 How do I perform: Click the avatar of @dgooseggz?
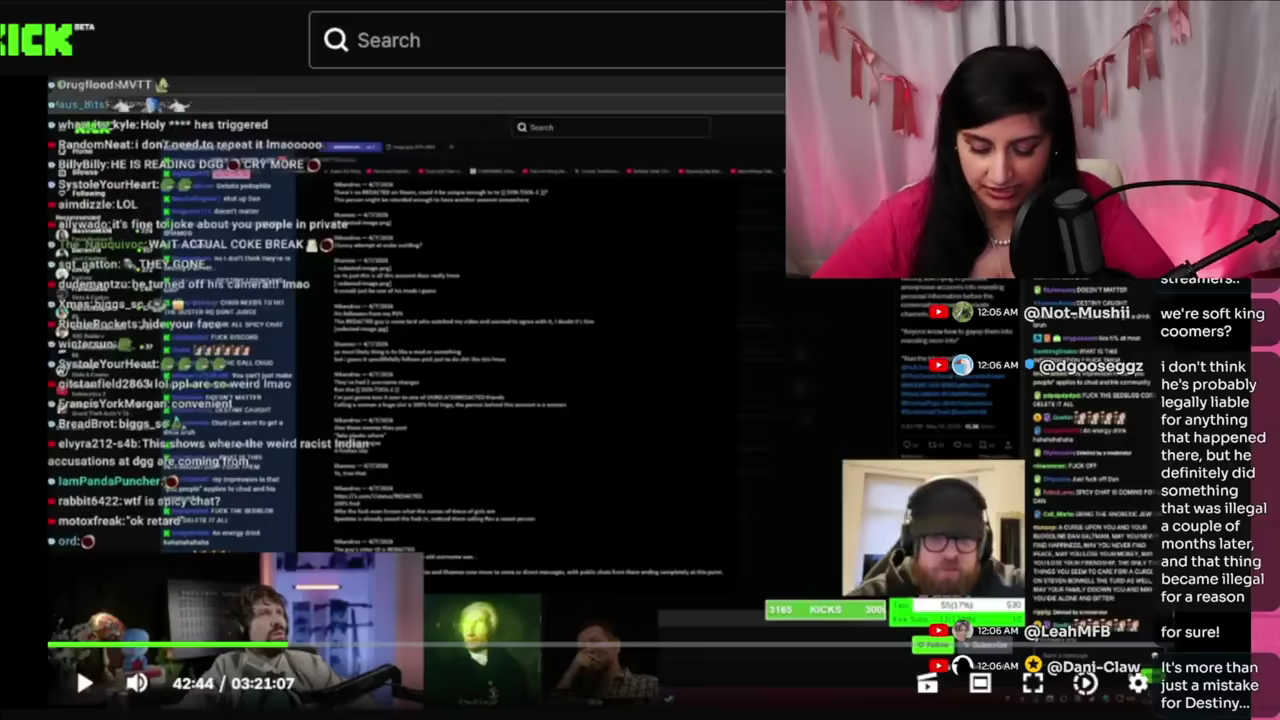pyautogui.click(x=962, y=366)
